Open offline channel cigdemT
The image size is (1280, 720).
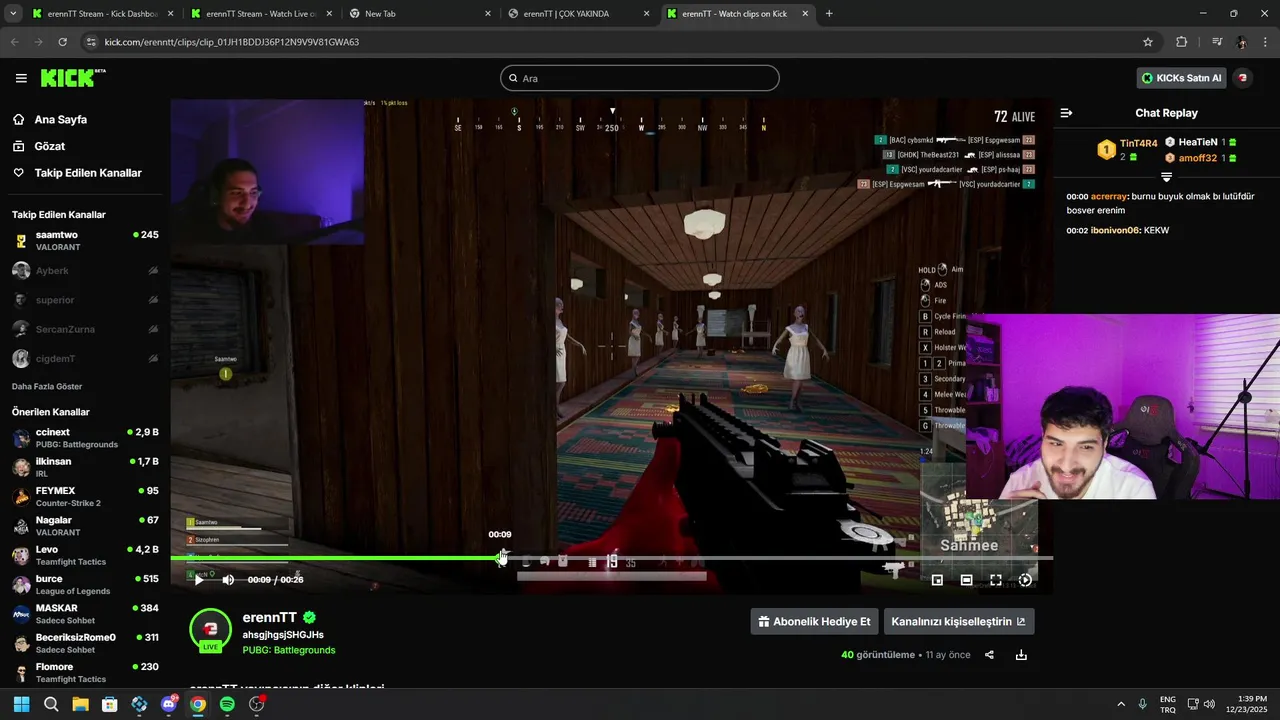click(x=85, y=359)
